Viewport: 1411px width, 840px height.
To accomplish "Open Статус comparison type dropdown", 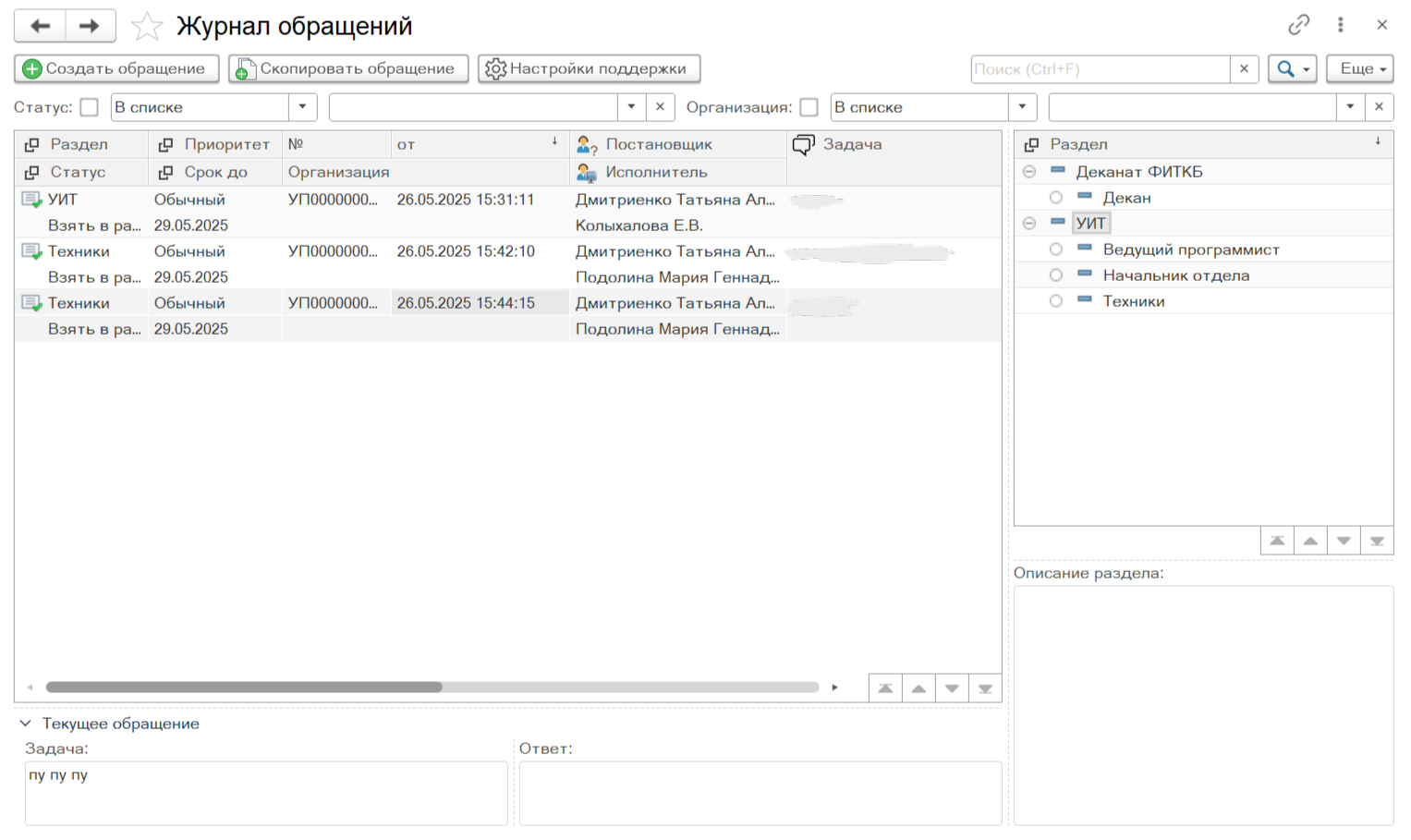I will (x=302, y=107).
